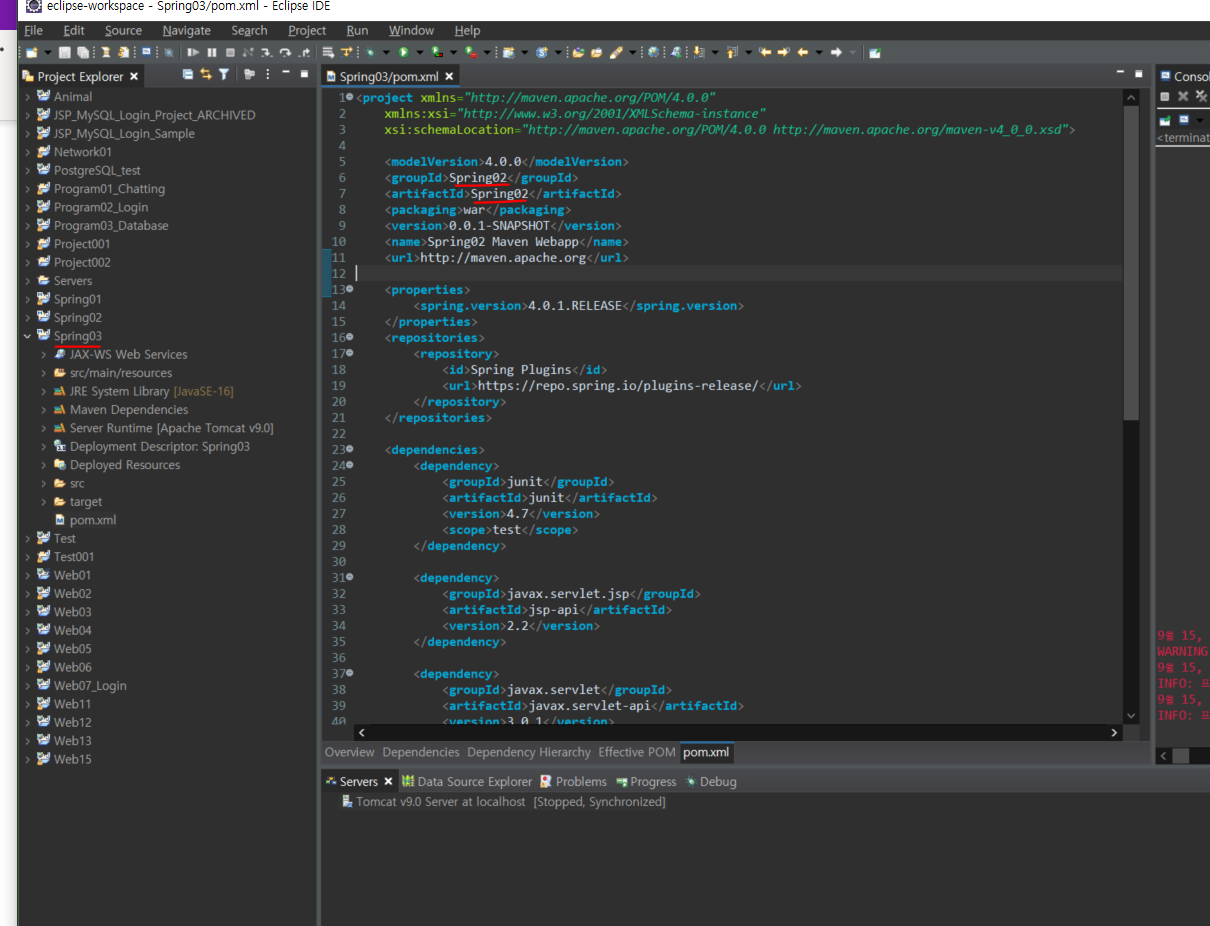Image resolution: width=1210 pixels, height=926 pixels.
Task: Minimize the Project Explorer view
Action: 285,74
